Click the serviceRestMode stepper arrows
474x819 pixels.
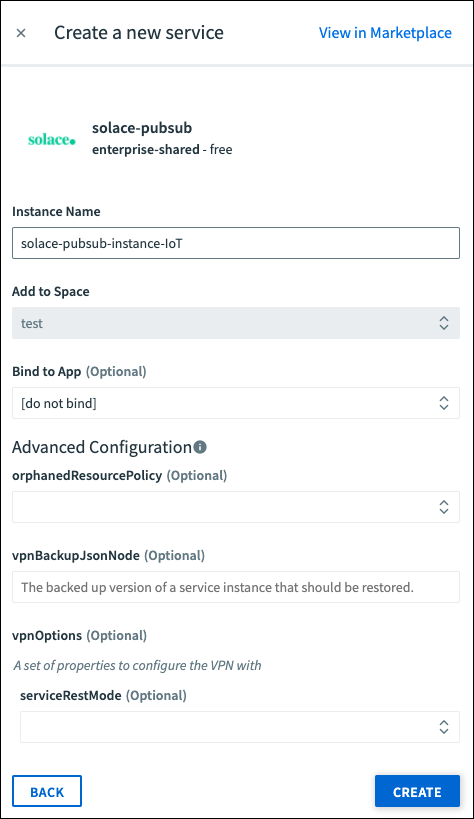(444, 727)
